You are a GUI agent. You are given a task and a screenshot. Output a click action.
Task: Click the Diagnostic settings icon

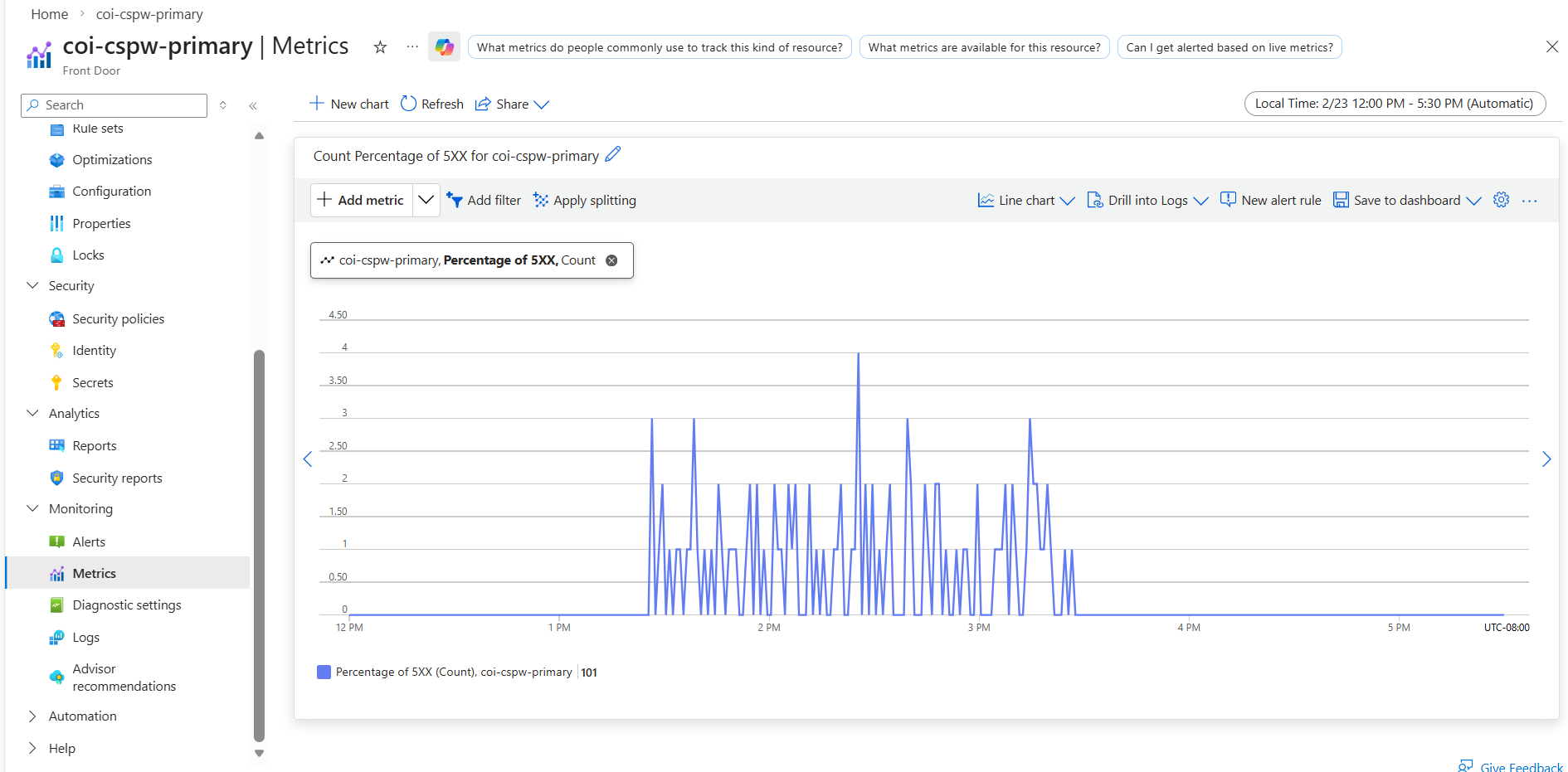click(56, 605)
